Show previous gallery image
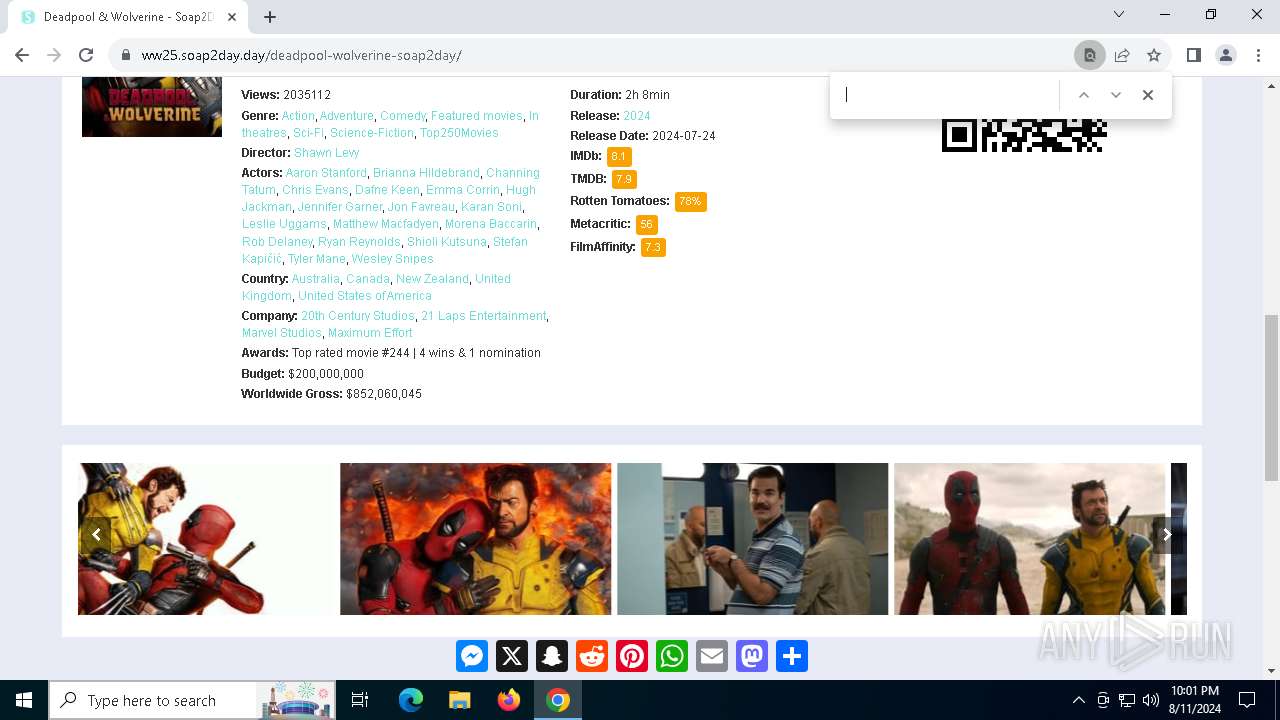Viewport: 1280px width, 720px height. 96,534
